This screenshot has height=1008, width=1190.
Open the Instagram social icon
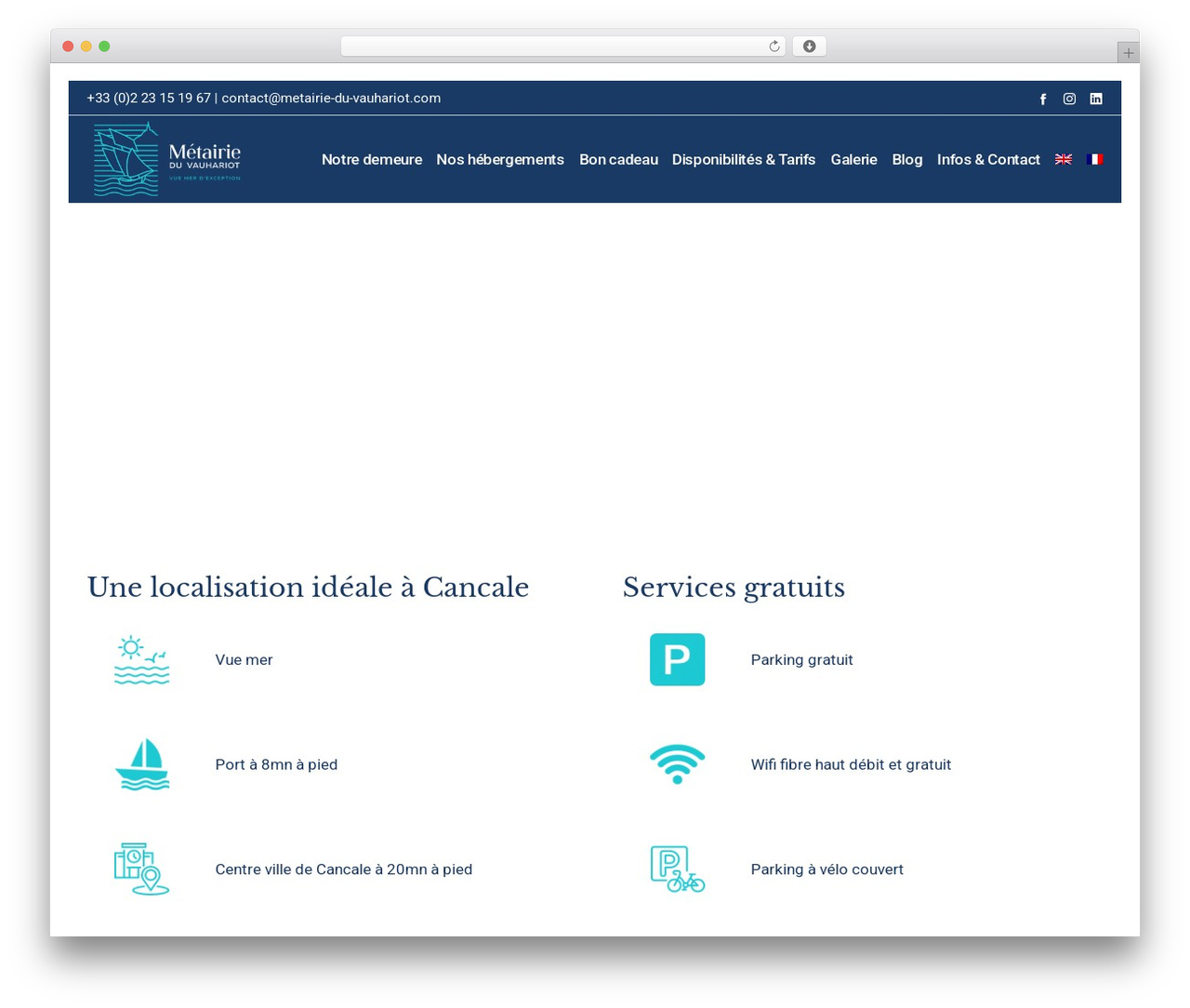click(x=1069, y=99)
